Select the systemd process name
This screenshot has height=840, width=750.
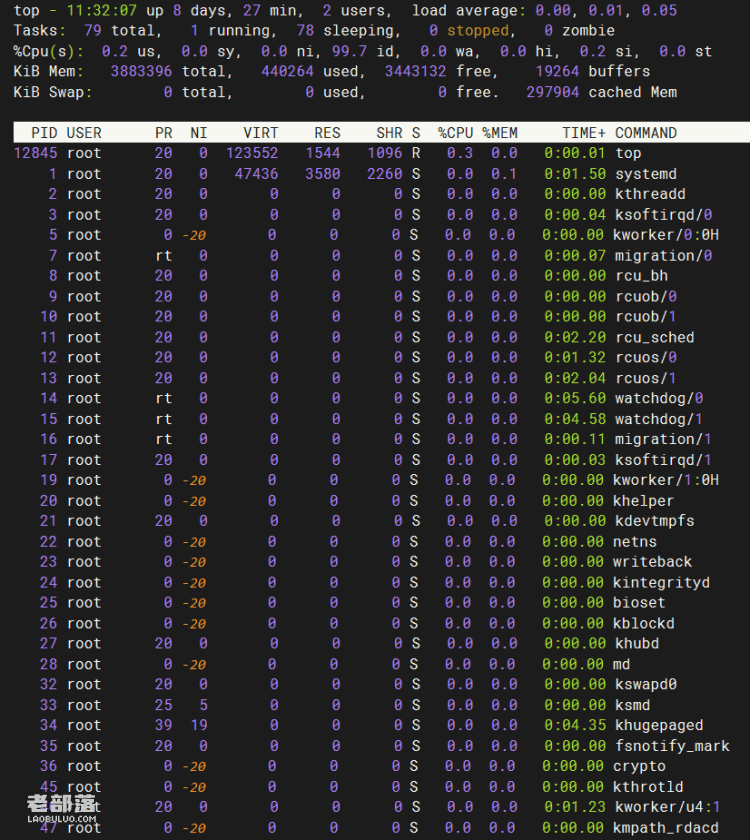point(646,174)
